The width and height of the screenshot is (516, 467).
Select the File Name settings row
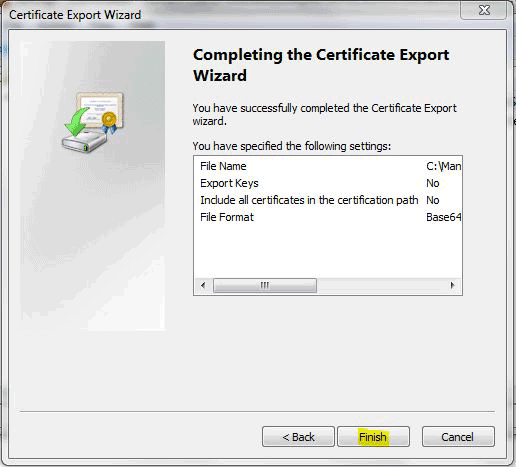(x=328, y=166)
